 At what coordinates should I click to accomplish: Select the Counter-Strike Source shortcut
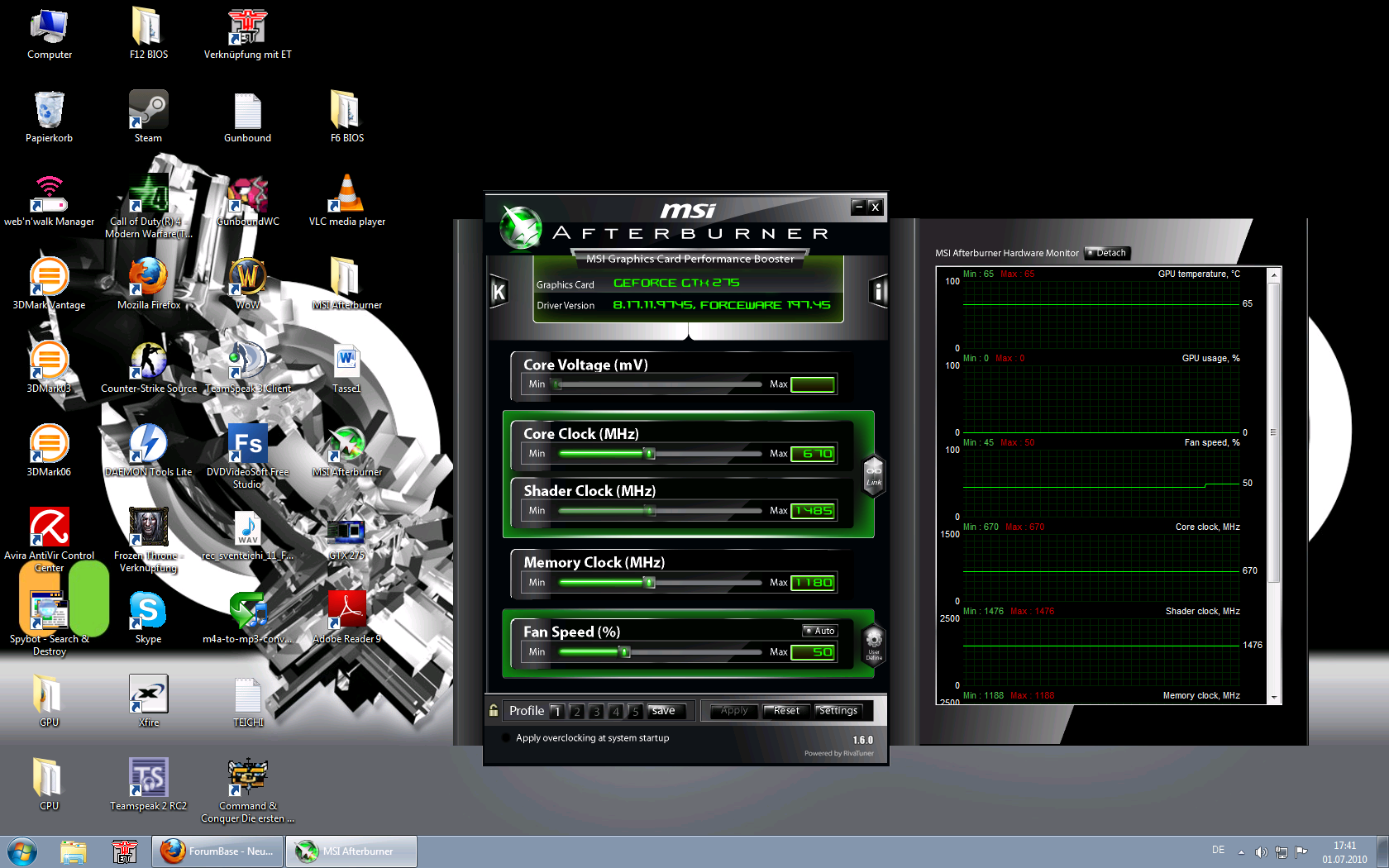(149, 368)
